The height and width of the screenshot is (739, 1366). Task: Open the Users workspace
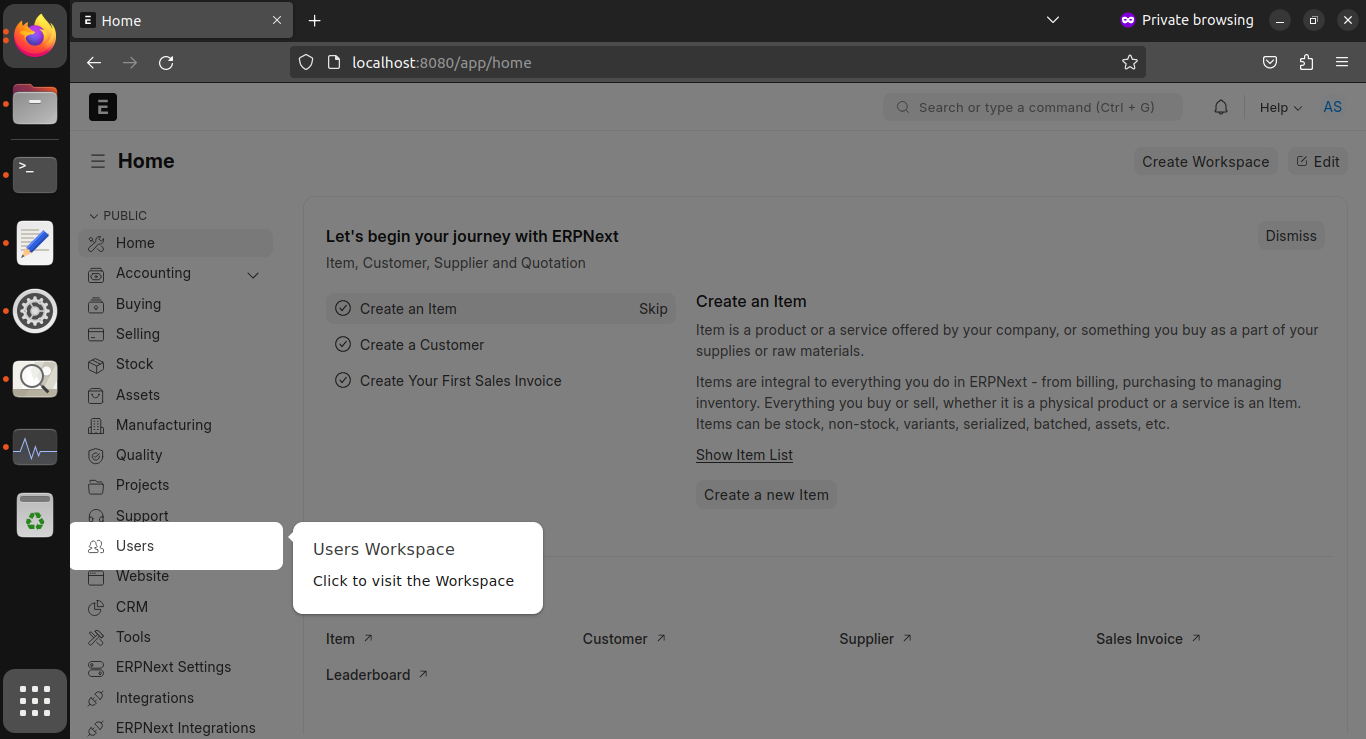pos(135,546)
